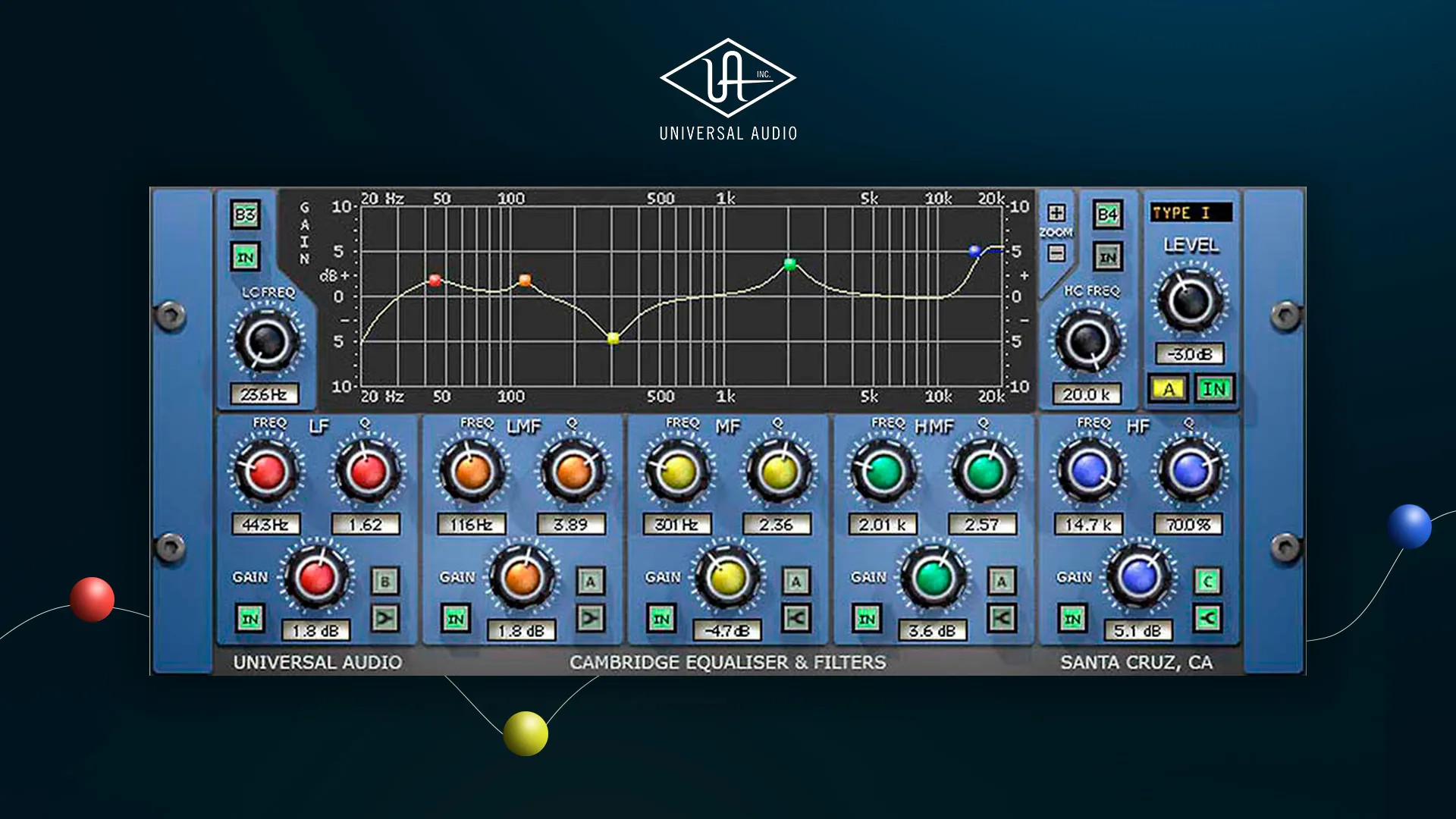Click the 20.0 k high-cut value field
This screenshot has height=819, width=1456.
tap(1086, 394)
